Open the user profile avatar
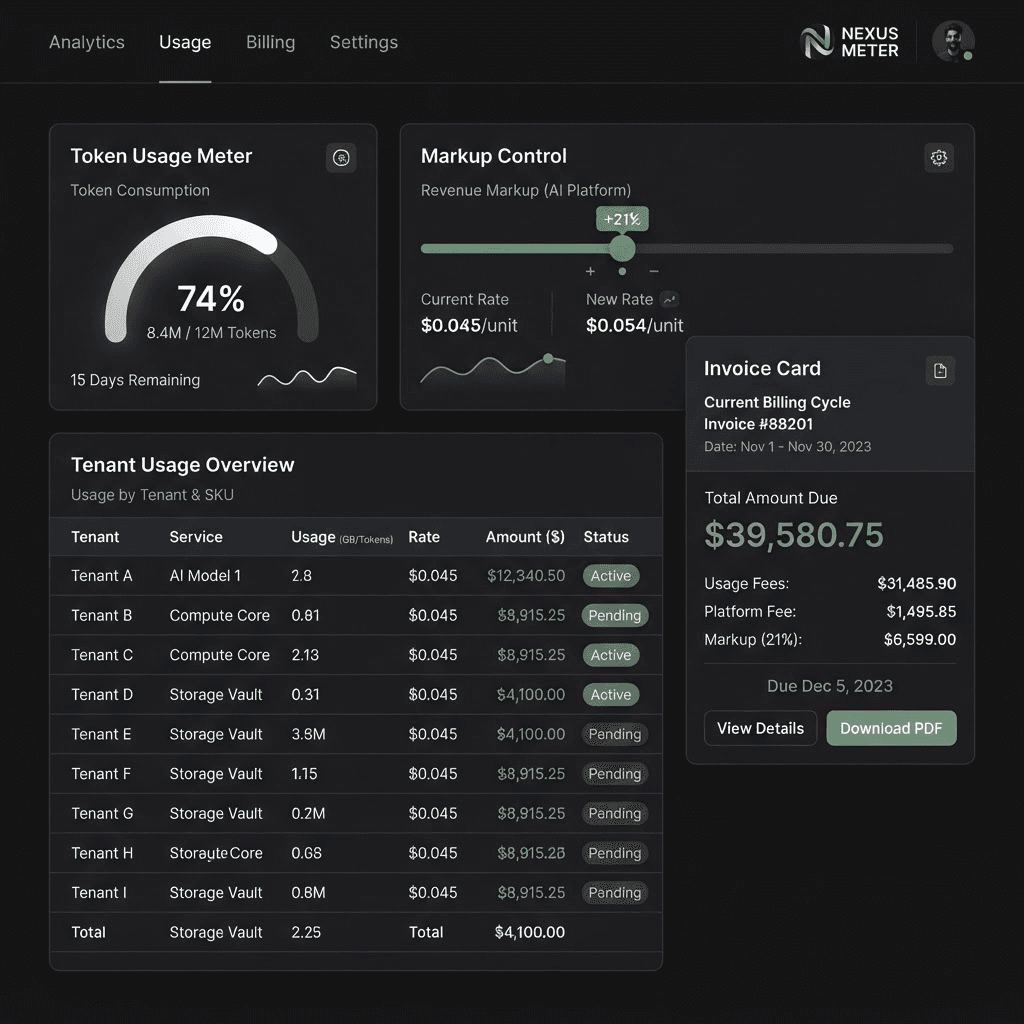 (x=953, y=42)
